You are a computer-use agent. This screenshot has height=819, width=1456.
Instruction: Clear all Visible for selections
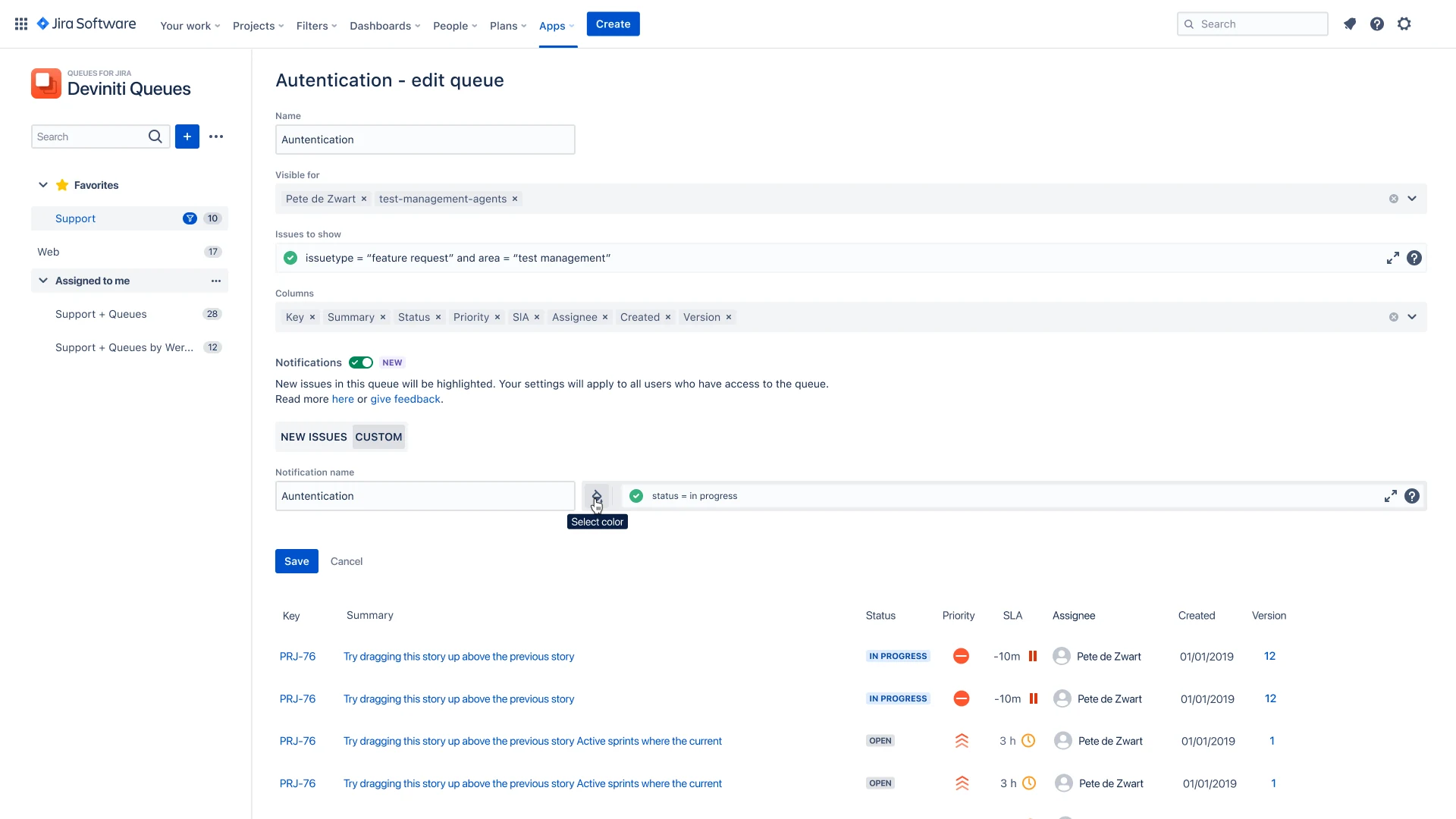click(x=1394, y=199)
